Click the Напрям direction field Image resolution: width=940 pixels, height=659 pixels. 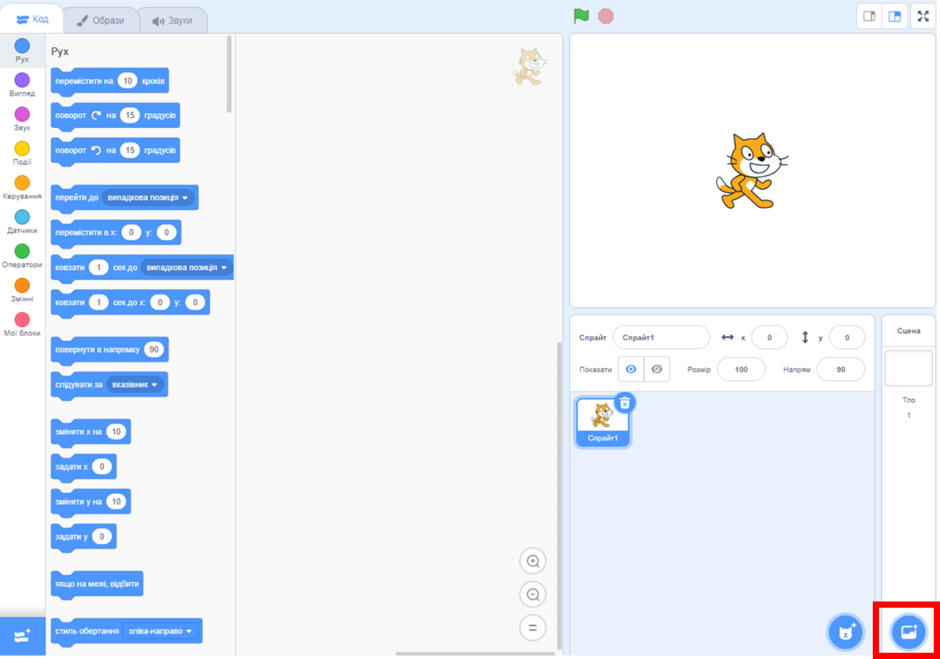[x=840, y=369]
